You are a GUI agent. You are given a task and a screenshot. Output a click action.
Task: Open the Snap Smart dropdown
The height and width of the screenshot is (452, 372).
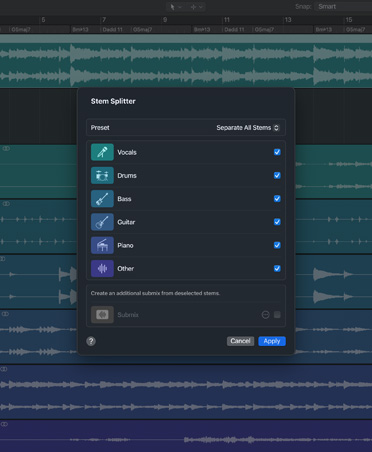point(343,6)
